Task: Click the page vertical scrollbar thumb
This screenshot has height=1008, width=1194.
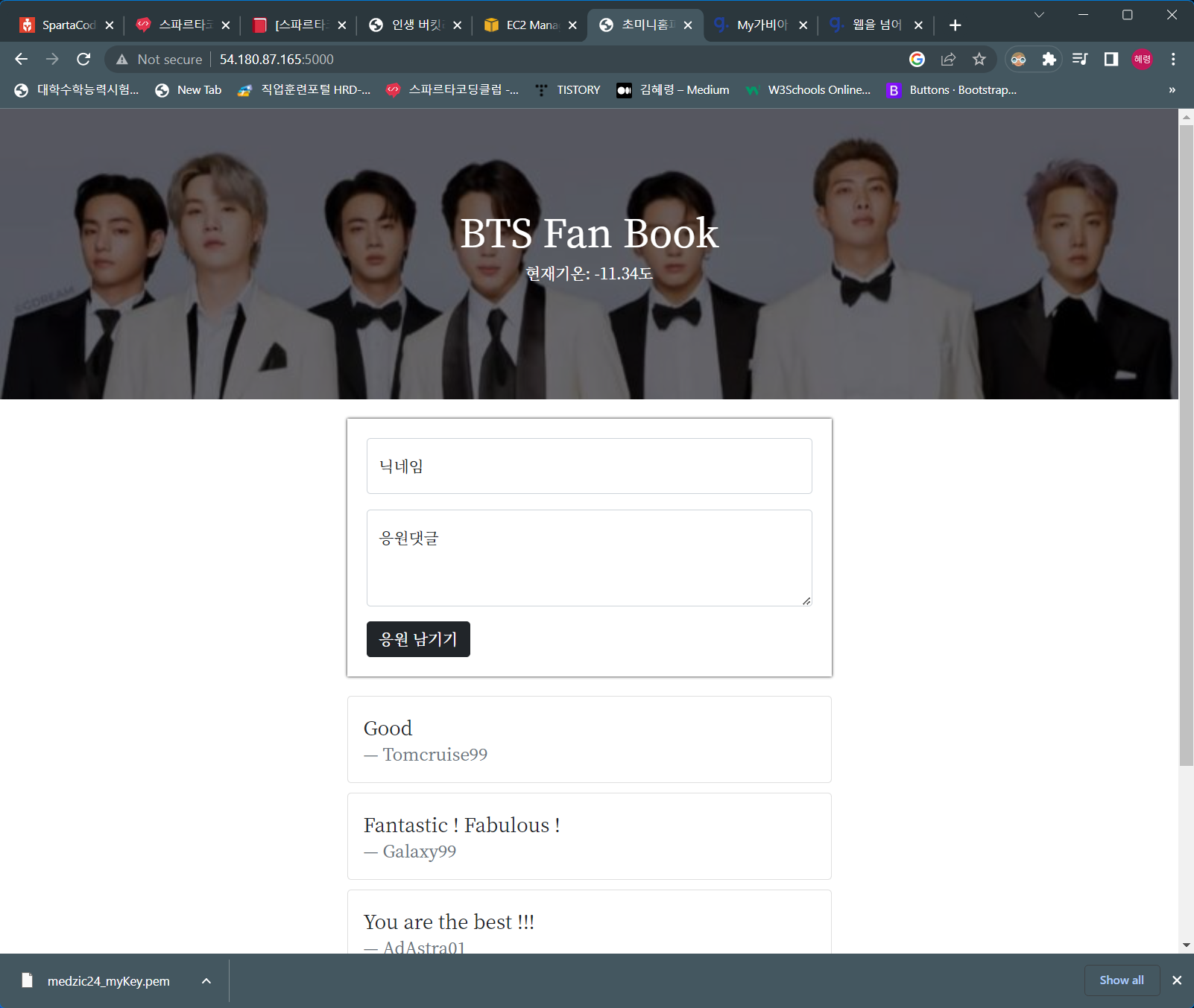Action: point(1186,446)
